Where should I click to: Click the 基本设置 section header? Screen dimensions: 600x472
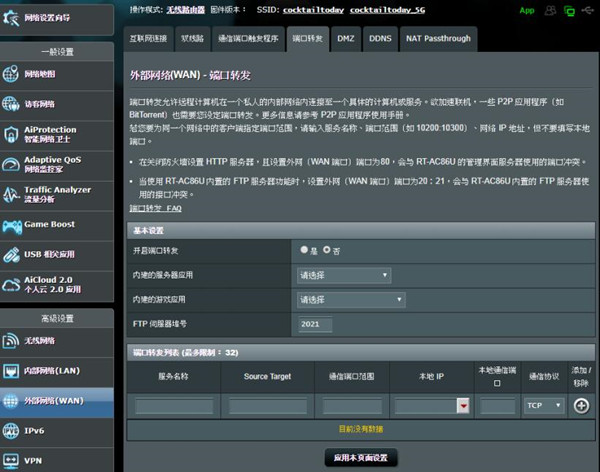point(361,230)
